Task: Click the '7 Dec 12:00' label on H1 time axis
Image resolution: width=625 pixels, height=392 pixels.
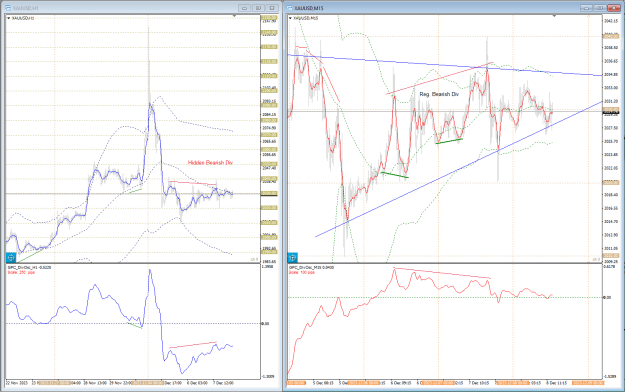Action: tap(223, 383)
